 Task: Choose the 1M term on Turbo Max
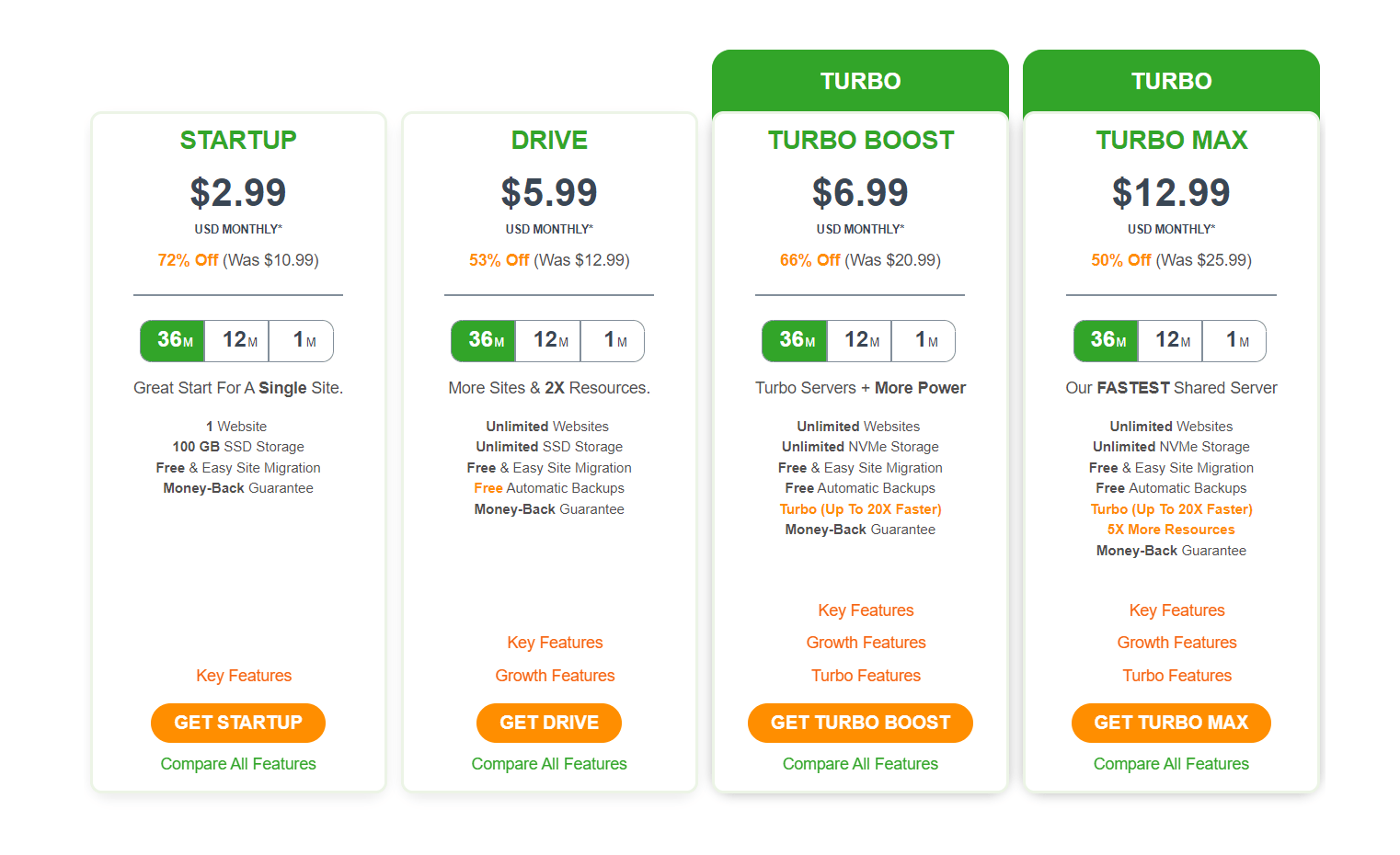pyautogui.click(x=1234, y=340)
